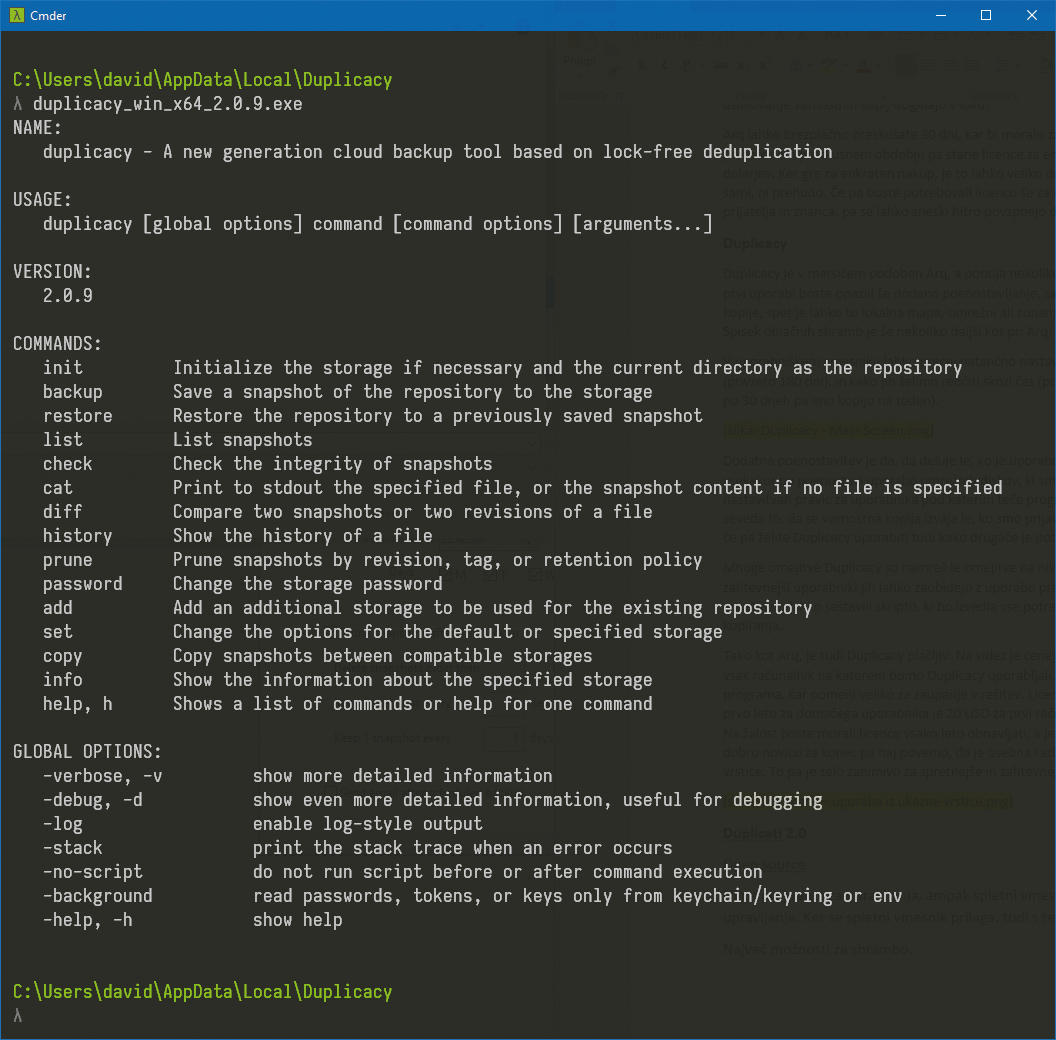
Task: Click the 'diff' command name
Action: click(63, 512)
